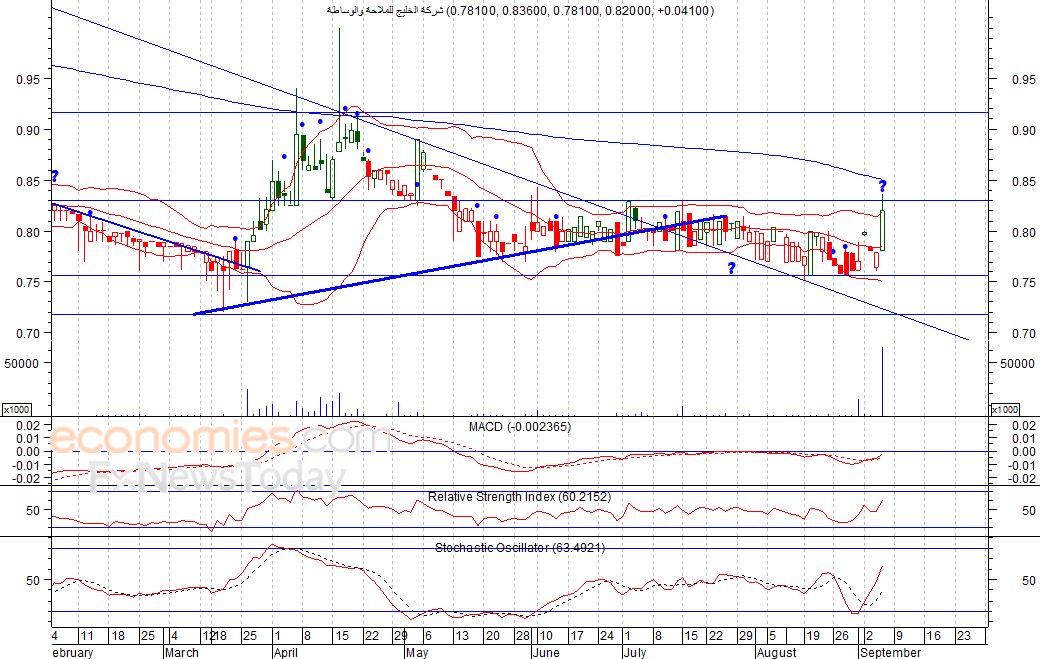Viewport: 1040px width, 659px height.
Task: Click the date label 10 in June
Action: coord(545,636)
